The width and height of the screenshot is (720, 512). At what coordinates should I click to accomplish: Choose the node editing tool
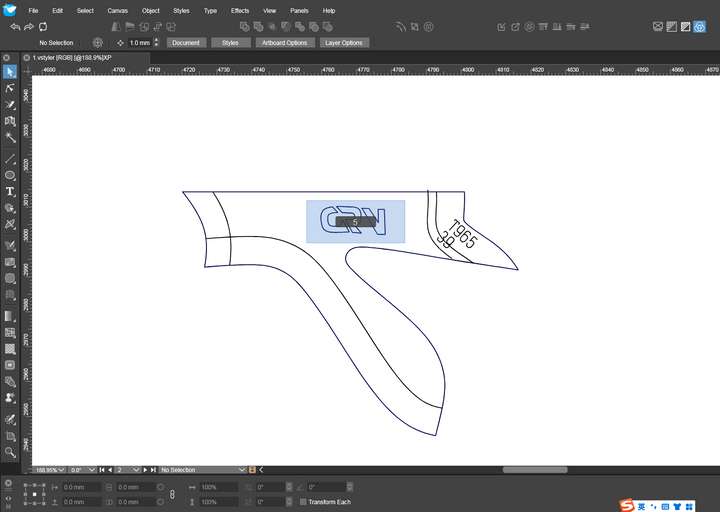tap(10, 88)
